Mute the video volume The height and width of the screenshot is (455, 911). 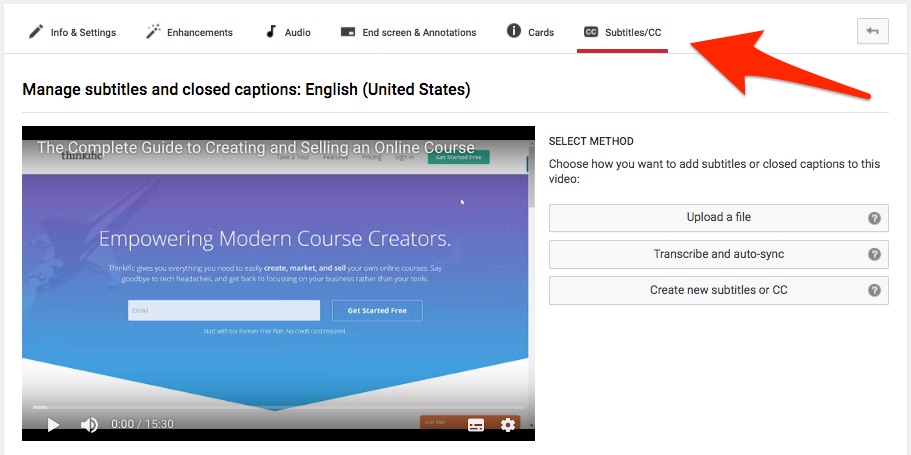(x=89, y=425)
